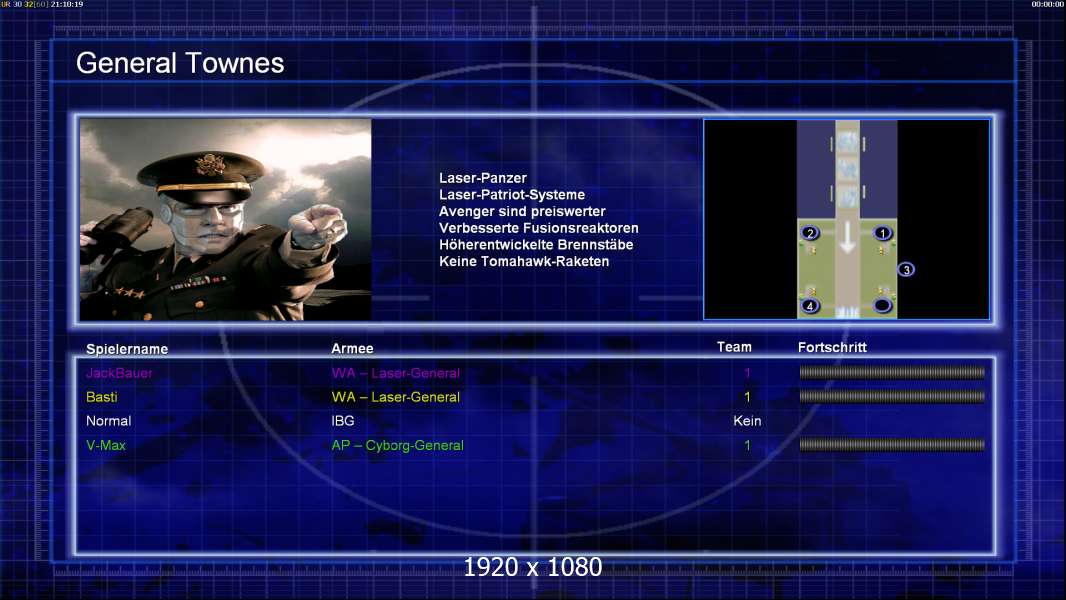Click the 00:00:00 timer readout

tap(1048, 4)
